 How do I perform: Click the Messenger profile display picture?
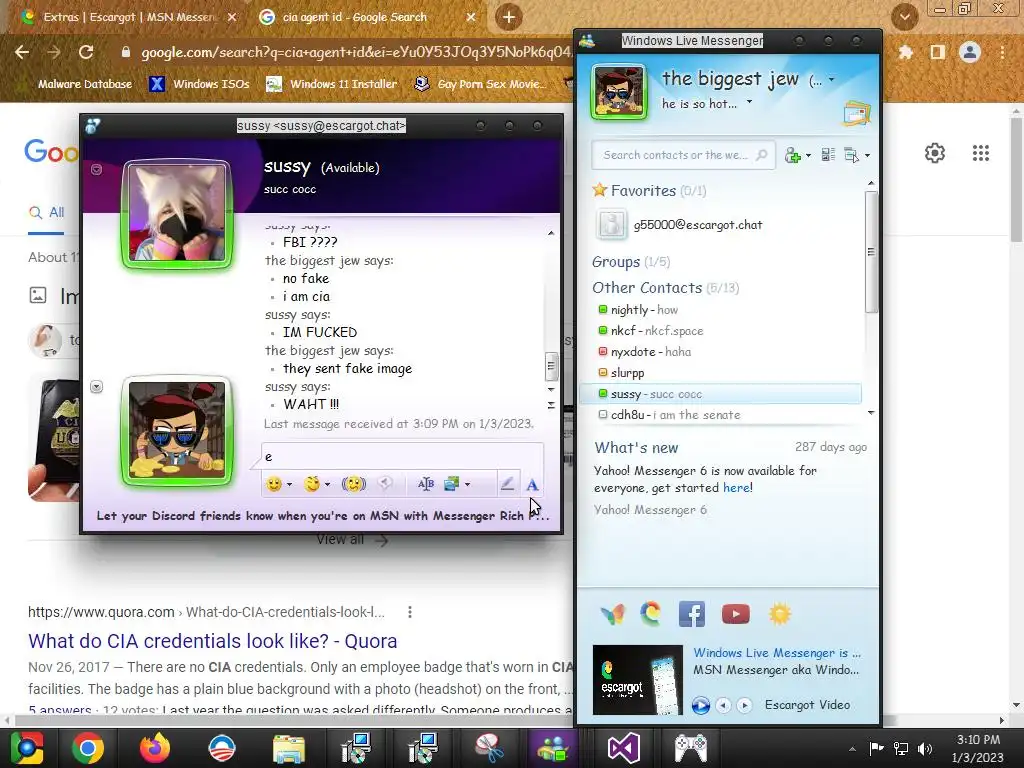(618, 92)
